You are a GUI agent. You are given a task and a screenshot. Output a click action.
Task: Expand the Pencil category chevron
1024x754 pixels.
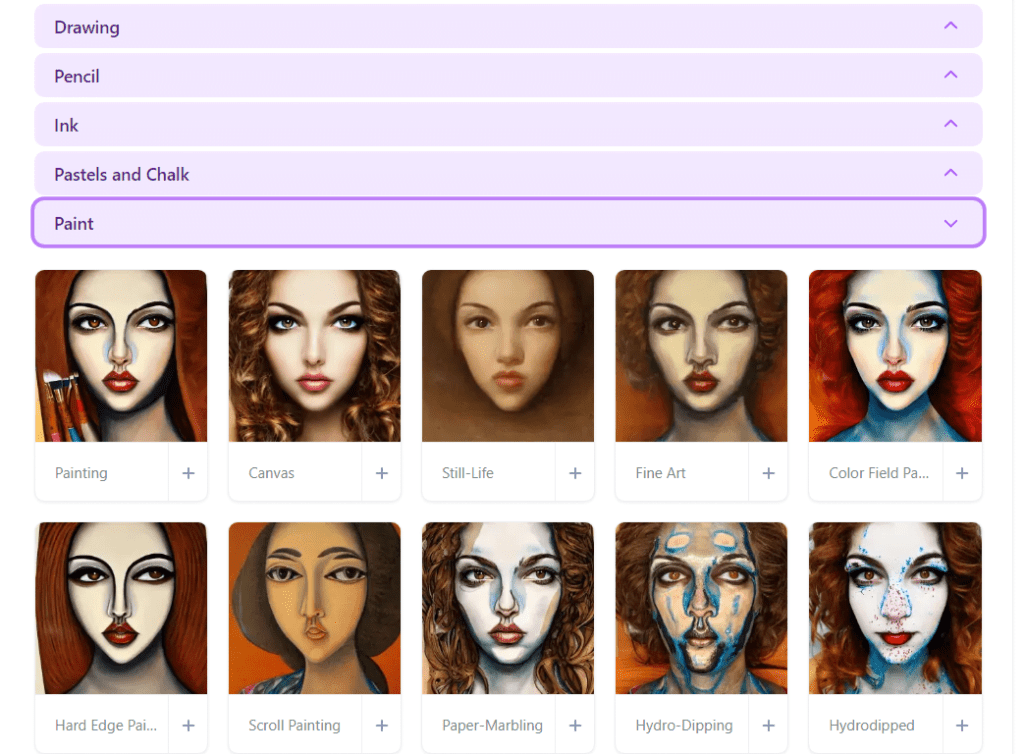[x=950, y=75]
